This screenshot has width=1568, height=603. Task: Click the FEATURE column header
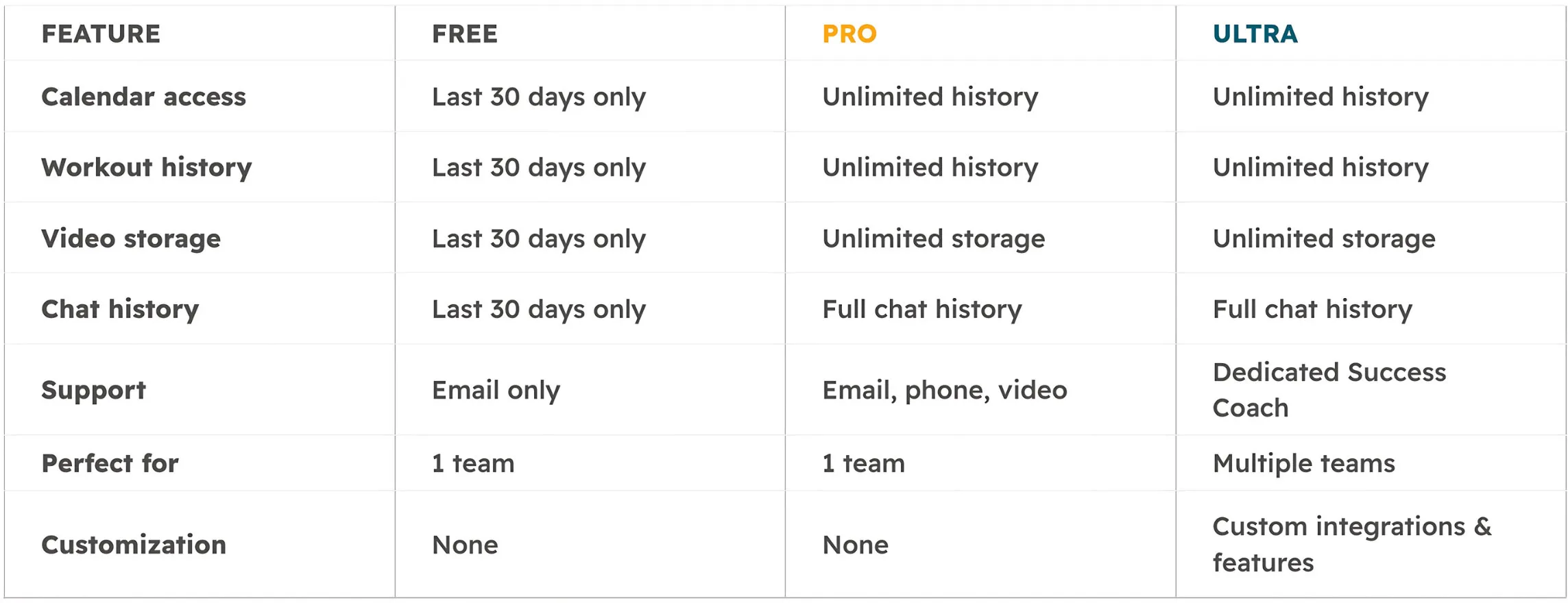(101, 34)
